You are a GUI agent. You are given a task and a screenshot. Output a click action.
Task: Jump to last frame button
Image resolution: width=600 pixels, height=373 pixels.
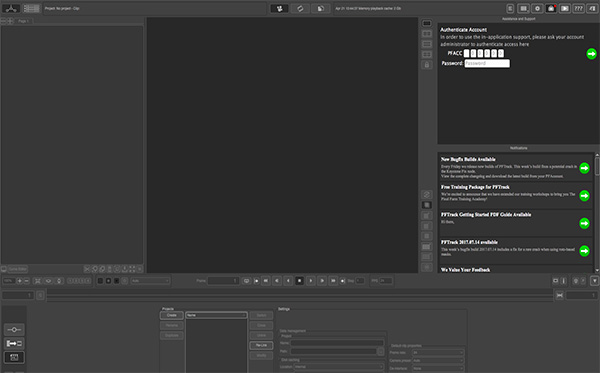click(333, 281)
